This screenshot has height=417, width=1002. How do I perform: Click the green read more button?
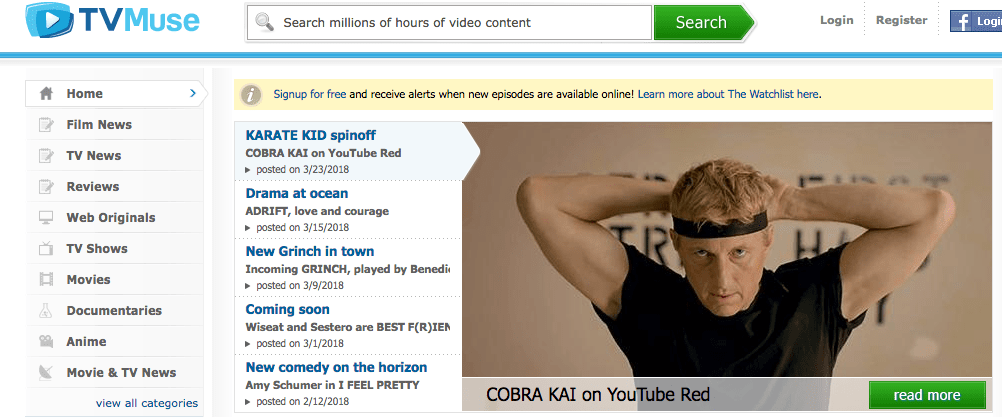(x=927, y=395)
